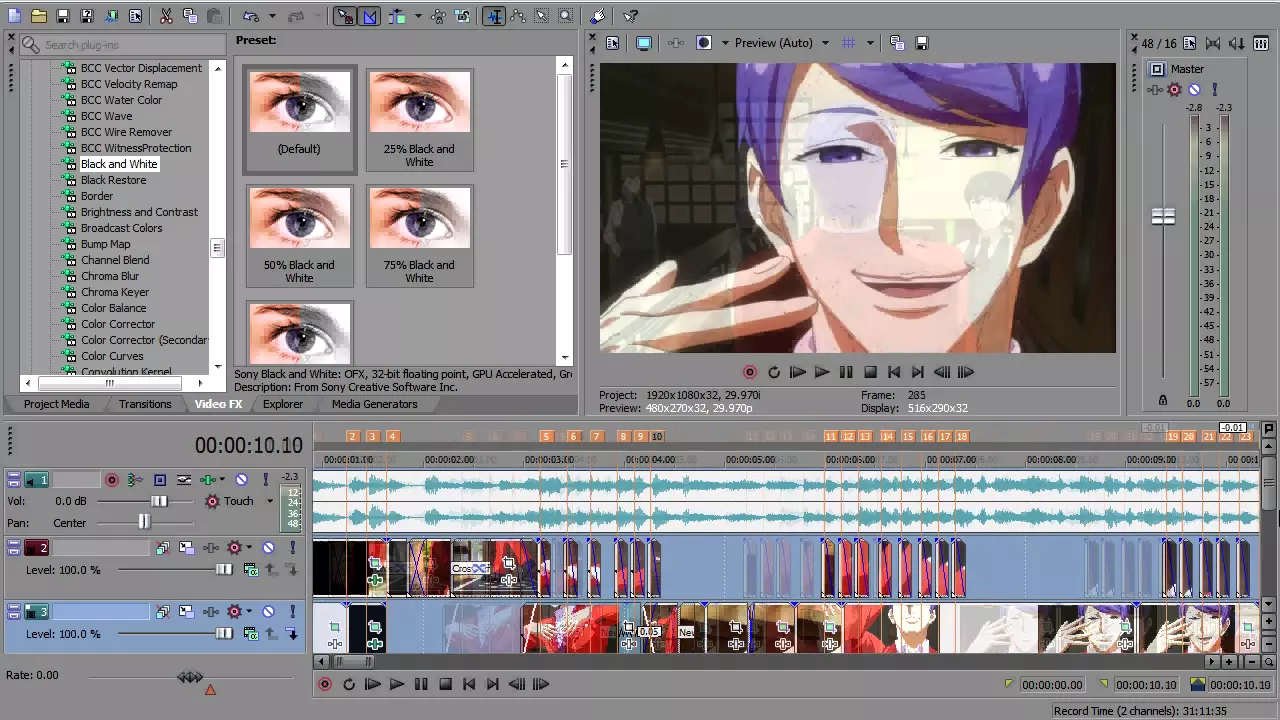Click the New project icon in main toolbar
The width and height of the screenshot is (1280, 720).
pos(15,16)
